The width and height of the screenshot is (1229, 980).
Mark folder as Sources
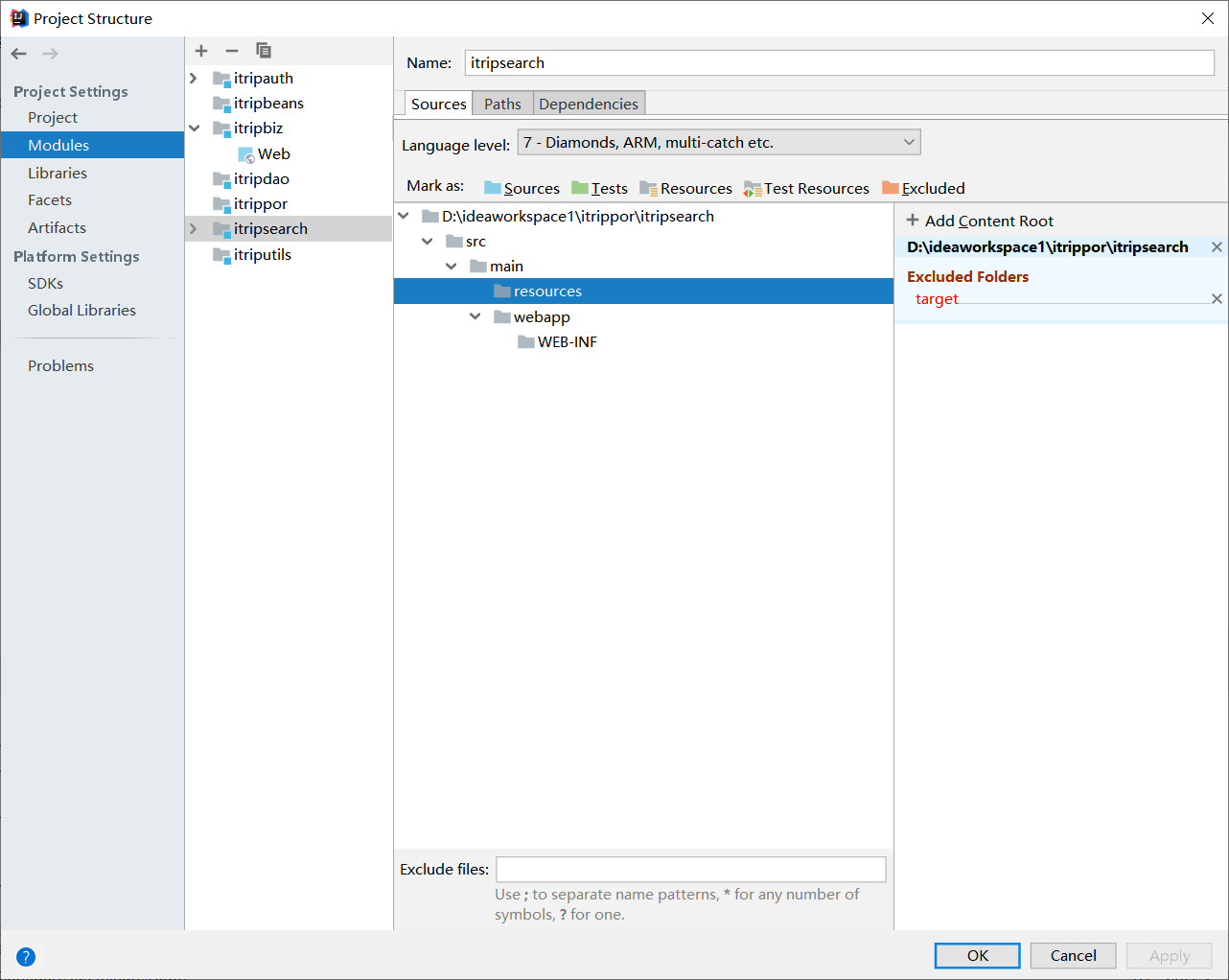tap(522, 188)
